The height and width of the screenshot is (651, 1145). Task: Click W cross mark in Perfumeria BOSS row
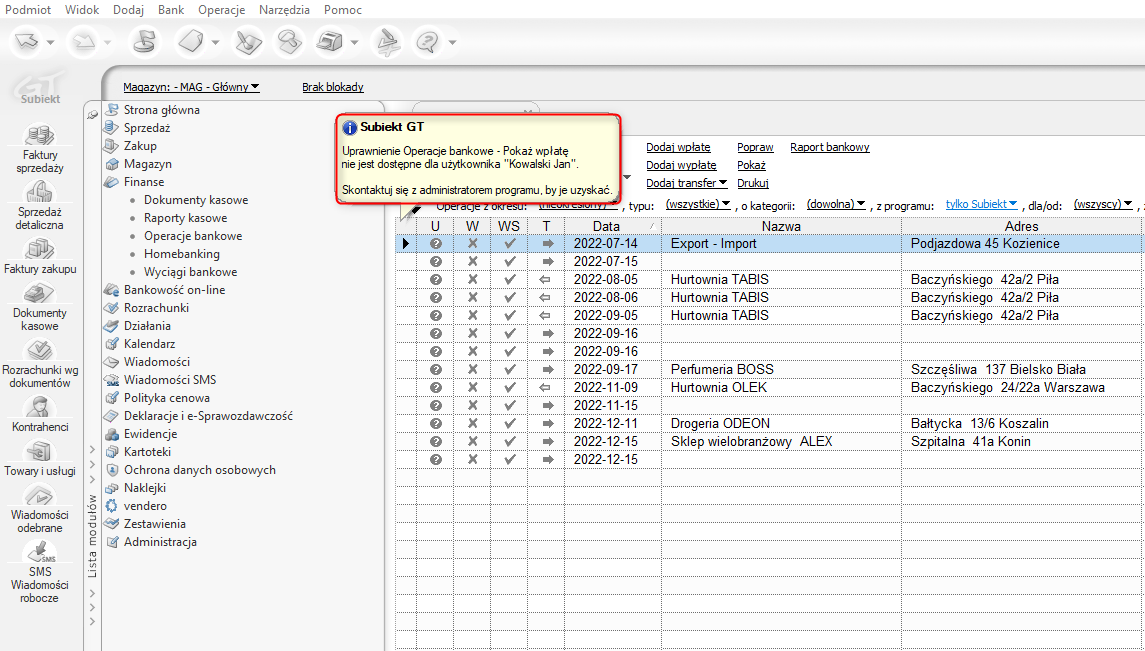click(472, 370)
